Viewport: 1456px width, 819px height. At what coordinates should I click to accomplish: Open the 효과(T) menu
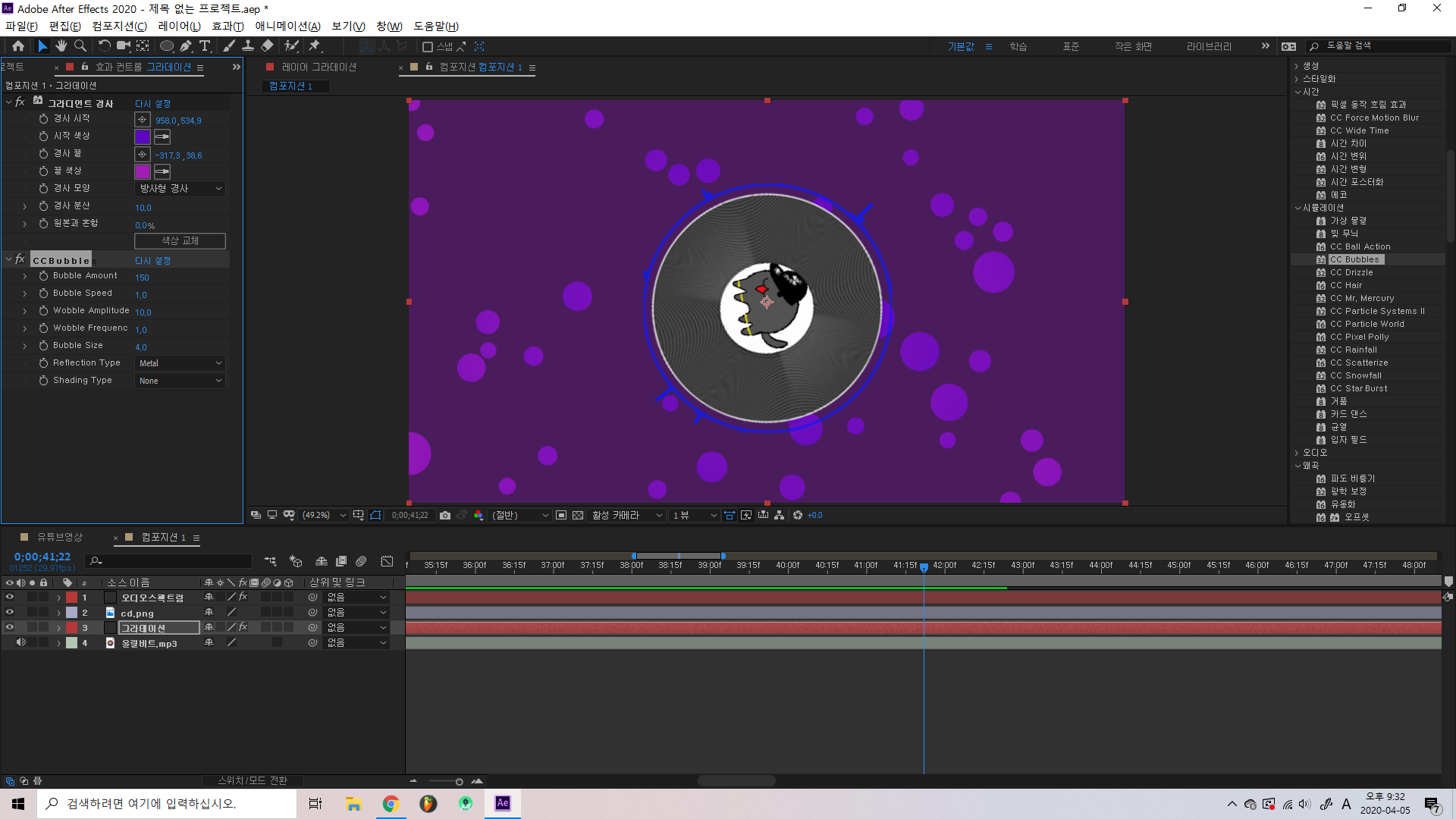pyautogui.click(x=227, y=27)
